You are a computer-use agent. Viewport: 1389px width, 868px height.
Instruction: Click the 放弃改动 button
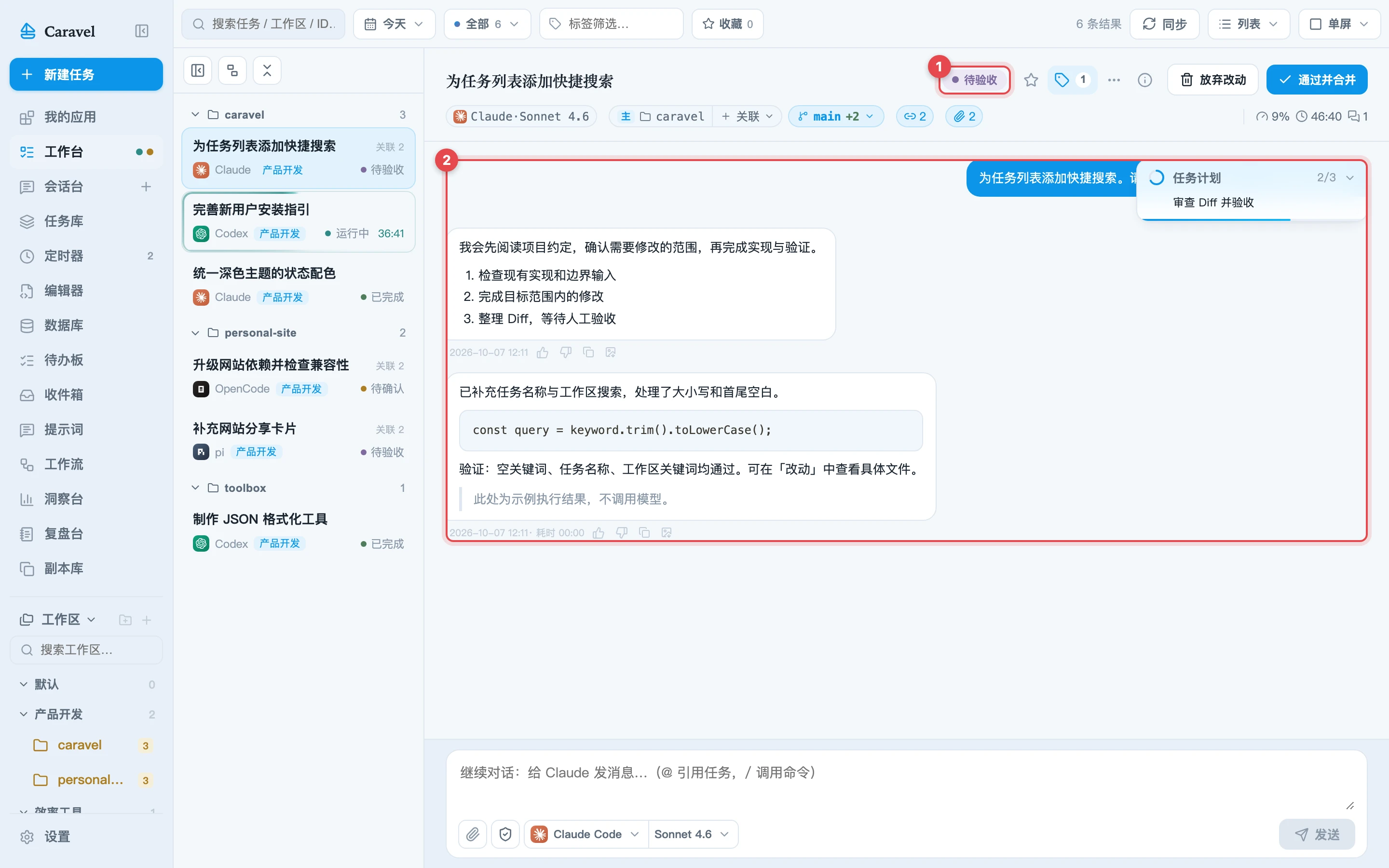tap(1213, 80)
